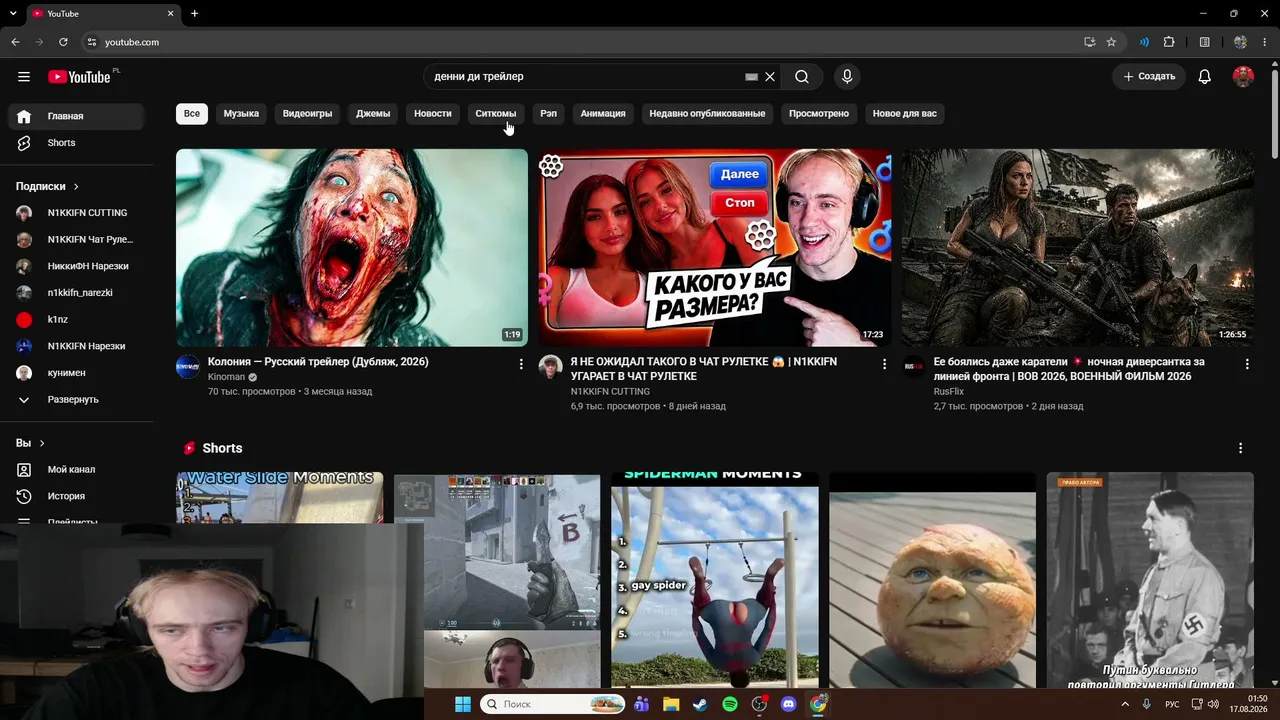
Task: Open the k1nz subscription
Action: [76, 320]
